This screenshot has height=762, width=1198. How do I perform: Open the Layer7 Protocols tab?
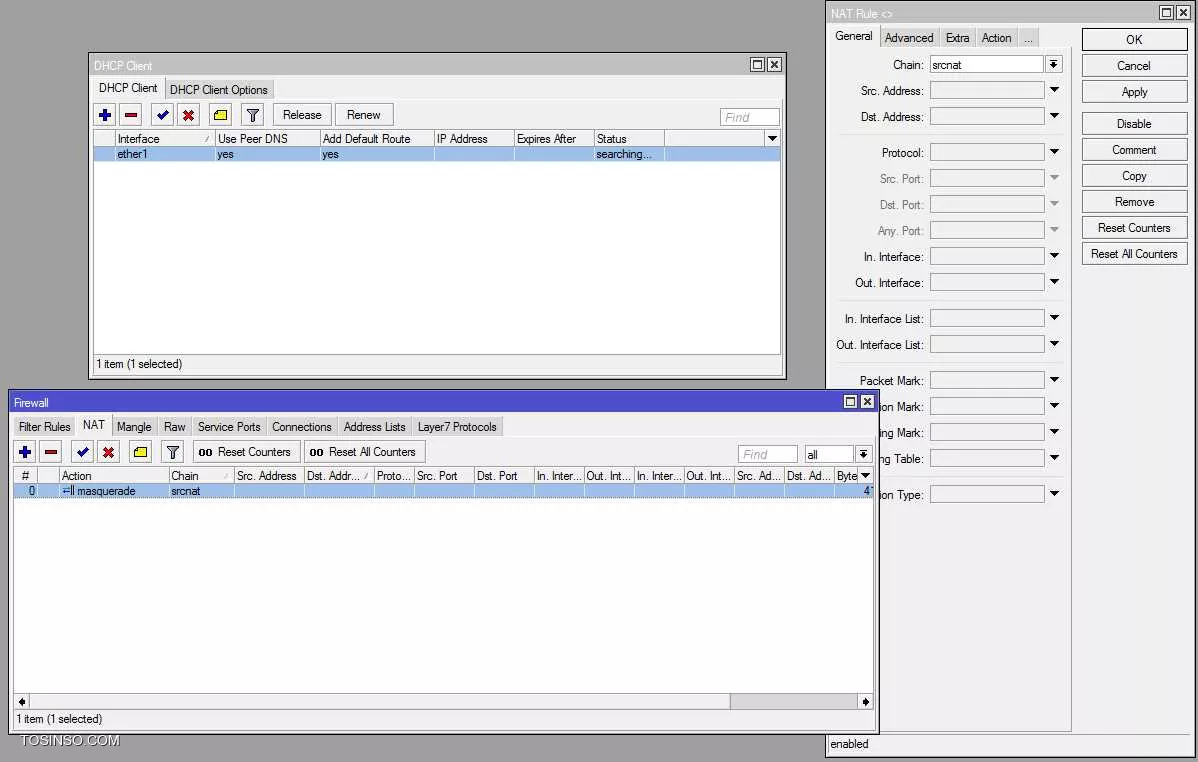pos(457,426)
